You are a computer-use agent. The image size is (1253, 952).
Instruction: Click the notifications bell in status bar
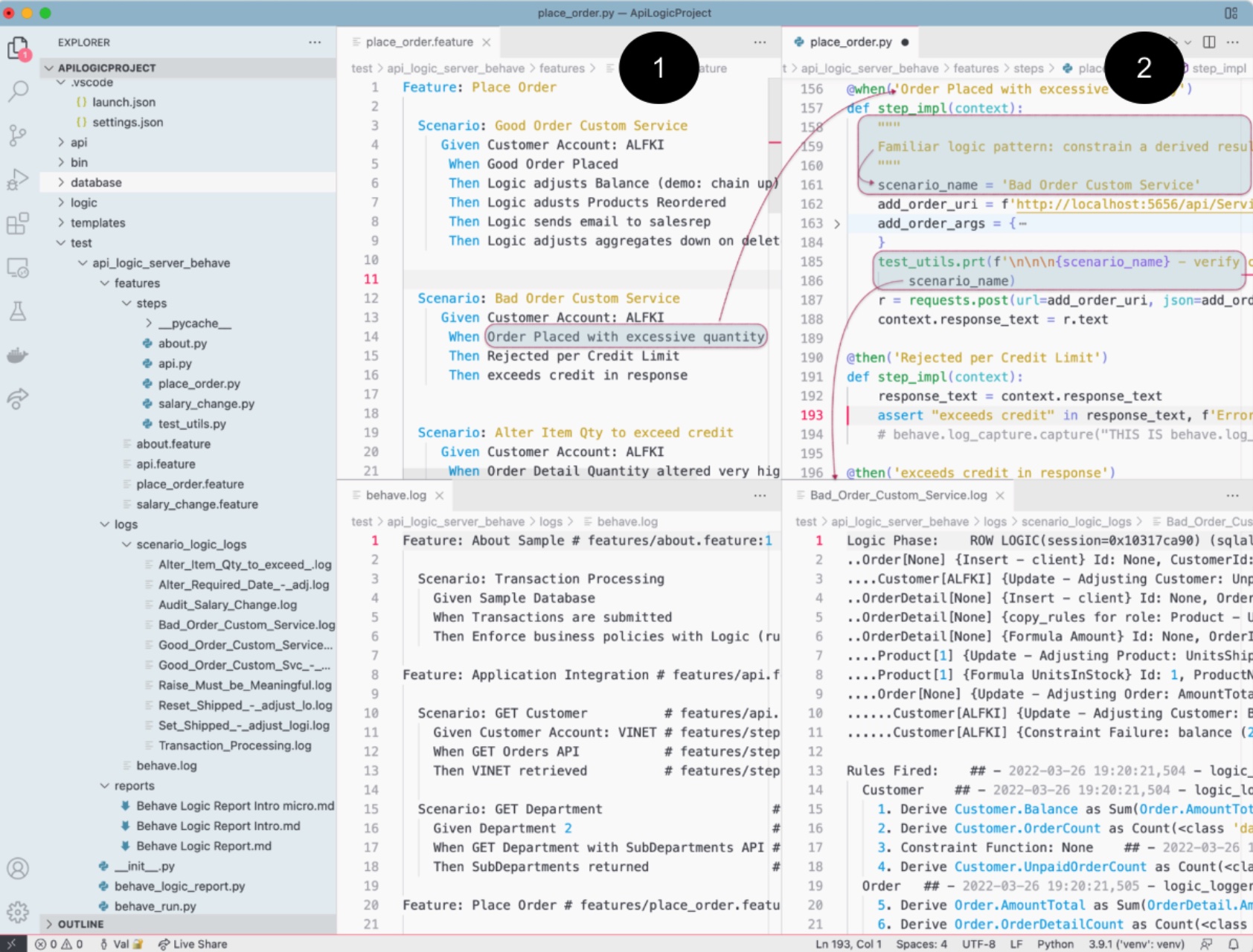1233,944
